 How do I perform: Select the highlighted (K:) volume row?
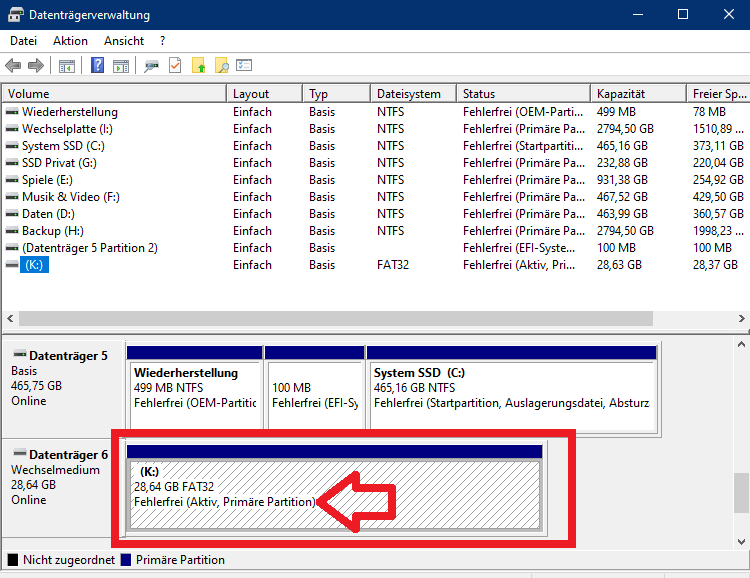pos(375,265)
